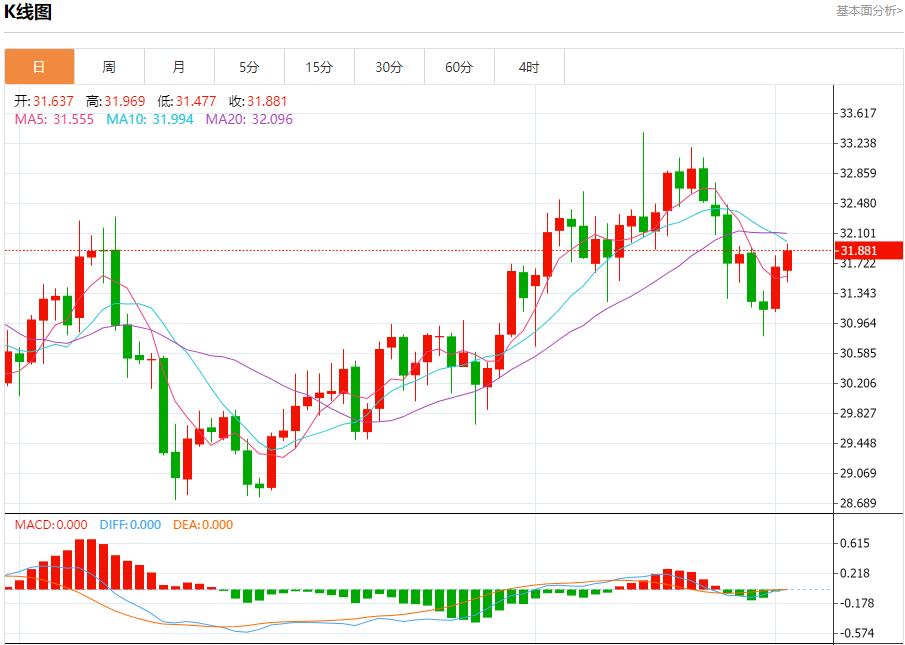The width and height of the screenshot is (905, 645).
Task: Click the 33.617 price axis label
Action: pyautogui.click(x=858, y=113)
